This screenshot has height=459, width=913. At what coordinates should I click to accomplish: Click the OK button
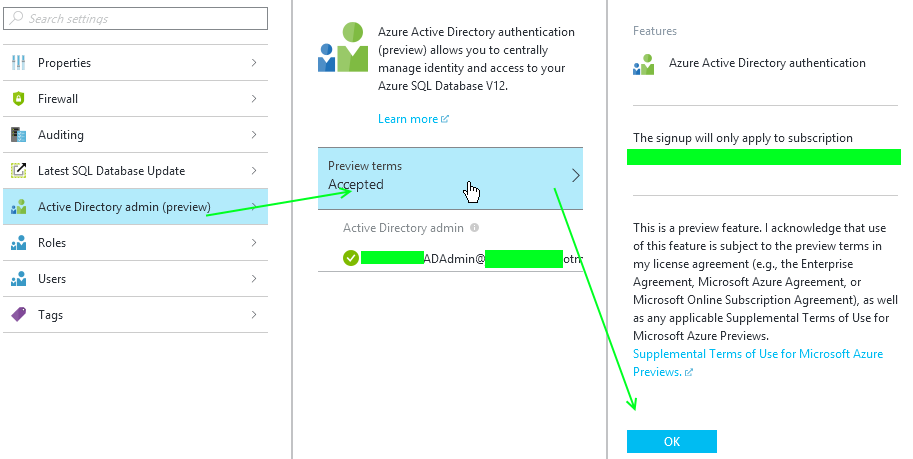tap(672, 442)
